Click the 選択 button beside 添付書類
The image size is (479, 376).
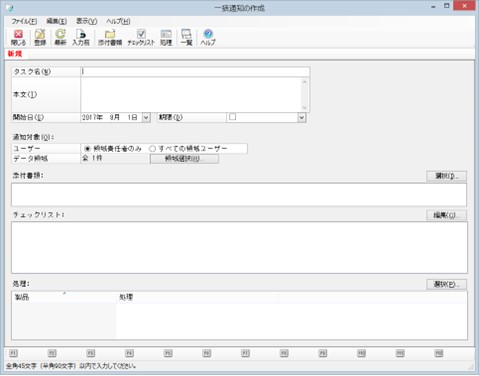coord(447,176)
